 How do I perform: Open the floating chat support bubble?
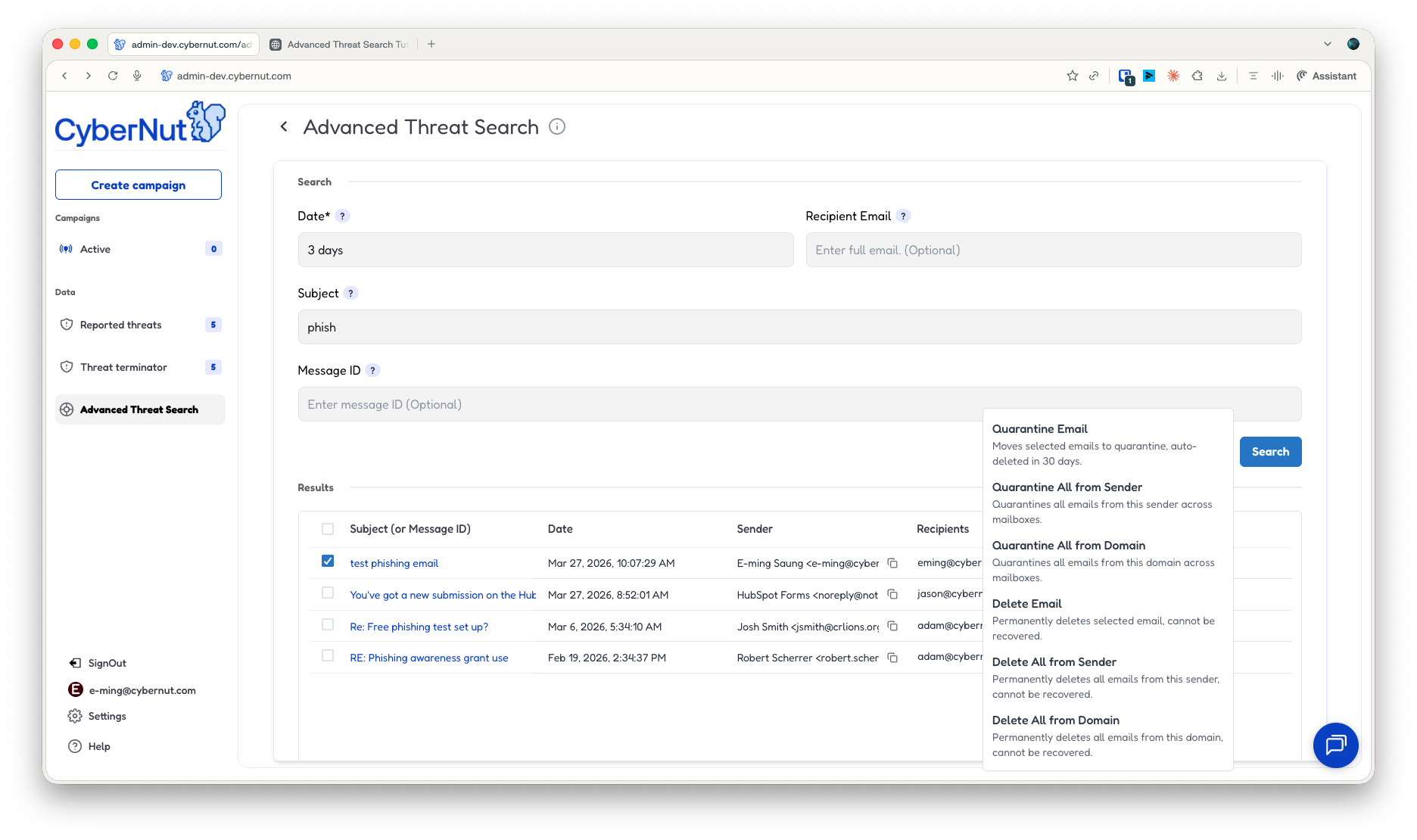click(1335, 745)
